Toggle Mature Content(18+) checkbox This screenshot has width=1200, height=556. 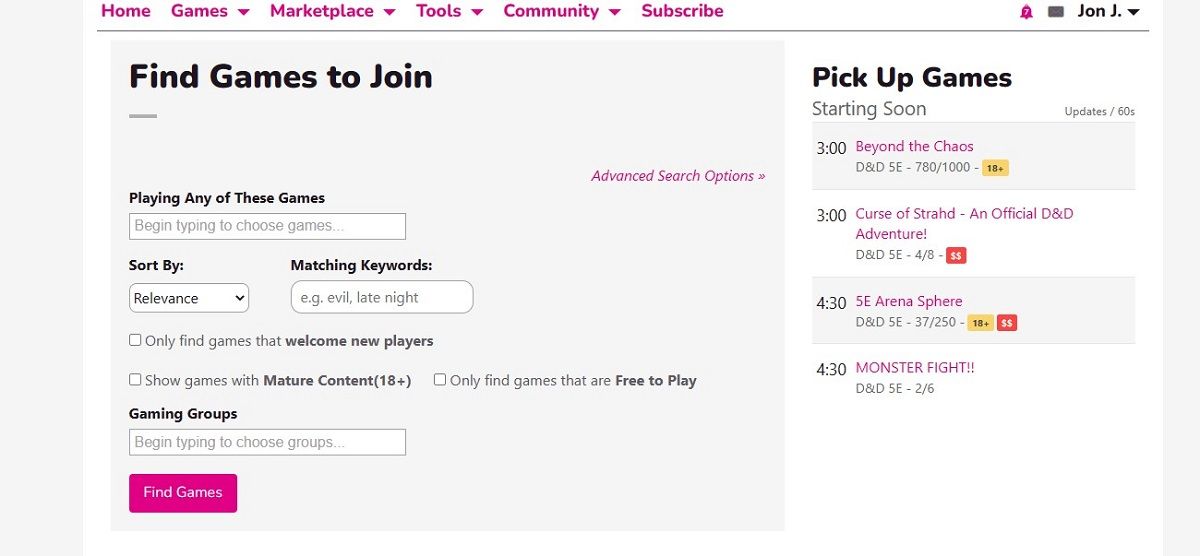coord(135,380)
